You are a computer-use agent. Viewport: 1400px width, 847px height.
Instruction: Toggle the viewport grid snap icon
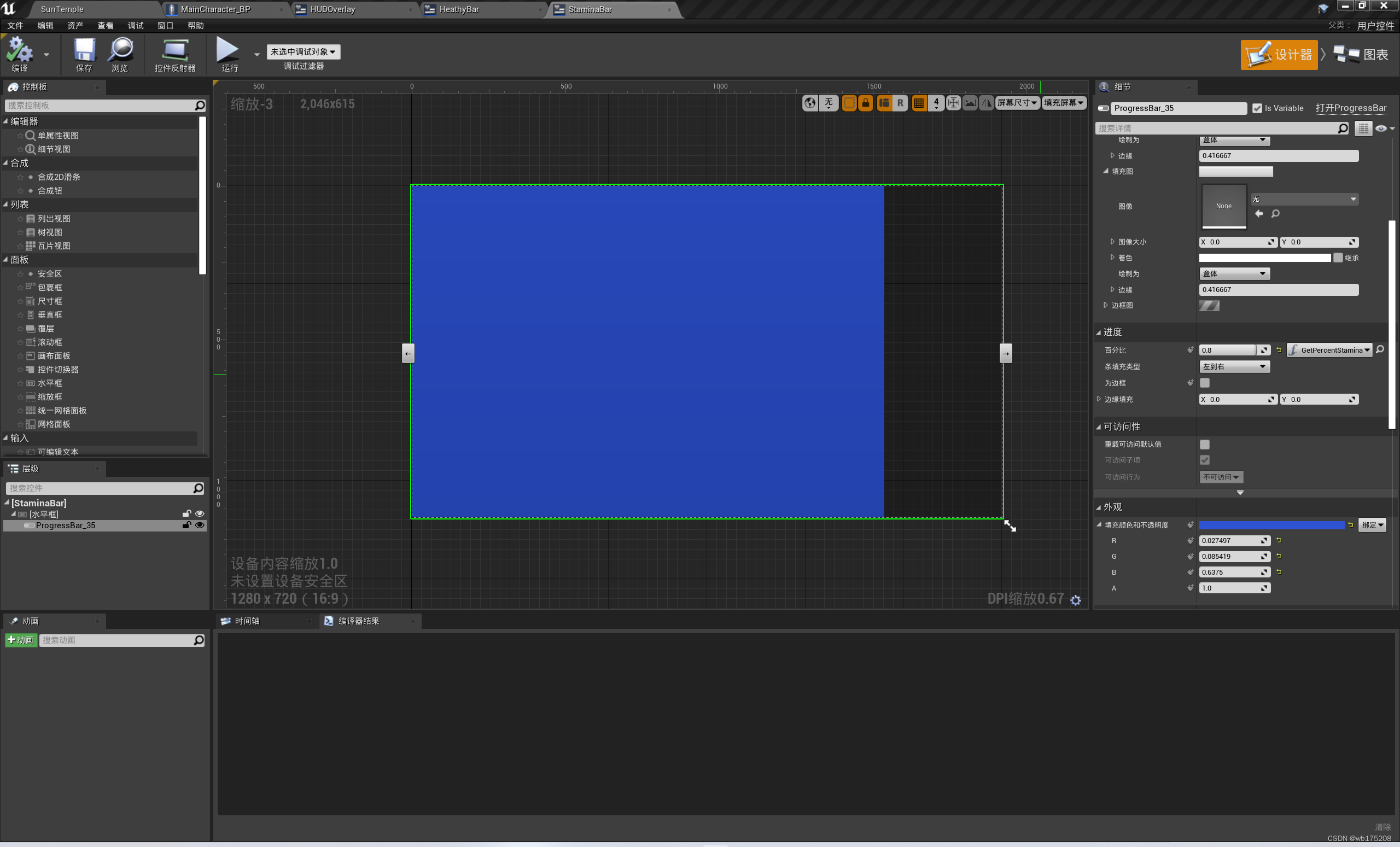tap(919, 103)
